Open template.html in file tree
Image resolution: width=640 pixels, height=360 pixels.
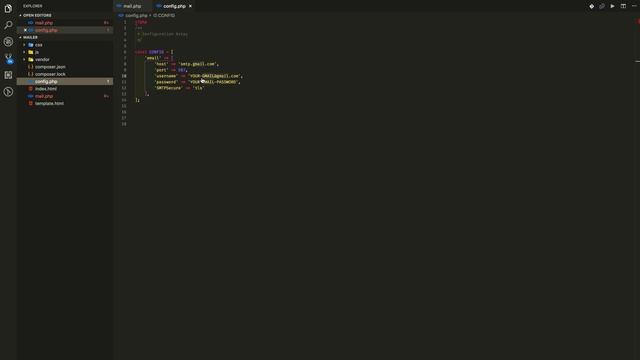(x=49, y=104)
